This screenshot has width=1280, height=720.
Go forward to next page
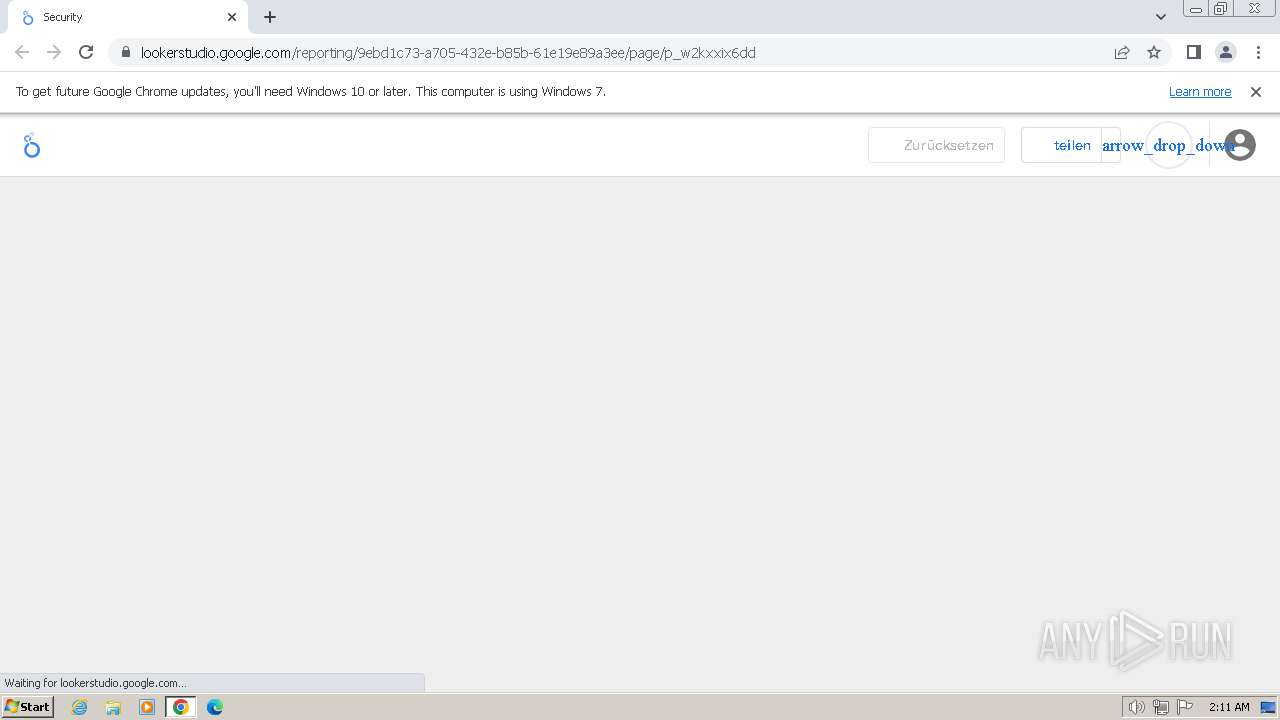[54, 52]
